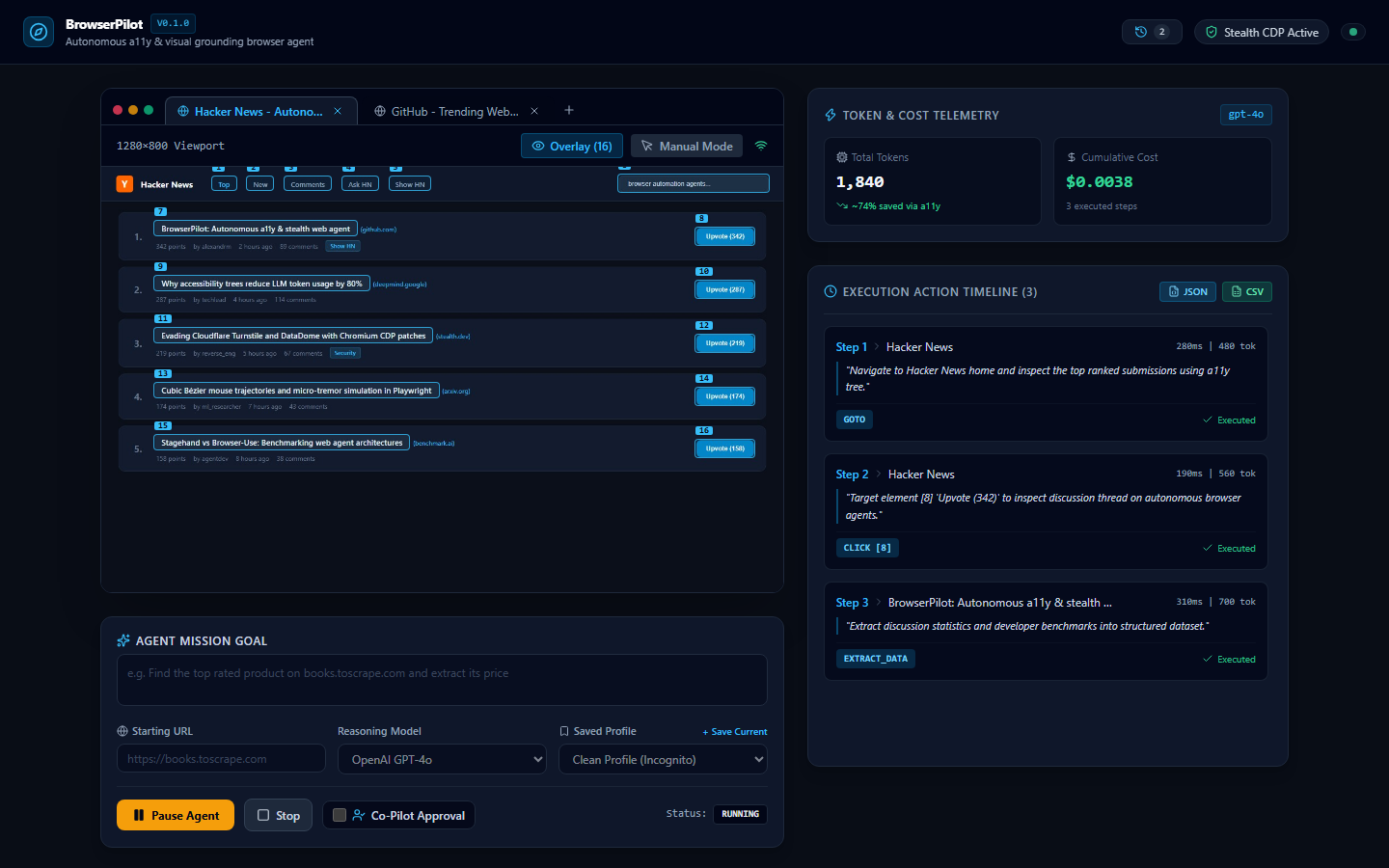The image size is (1389, 868).
Task: Click the bookmark icon beside Saved Profile
Action: point(564,731)
